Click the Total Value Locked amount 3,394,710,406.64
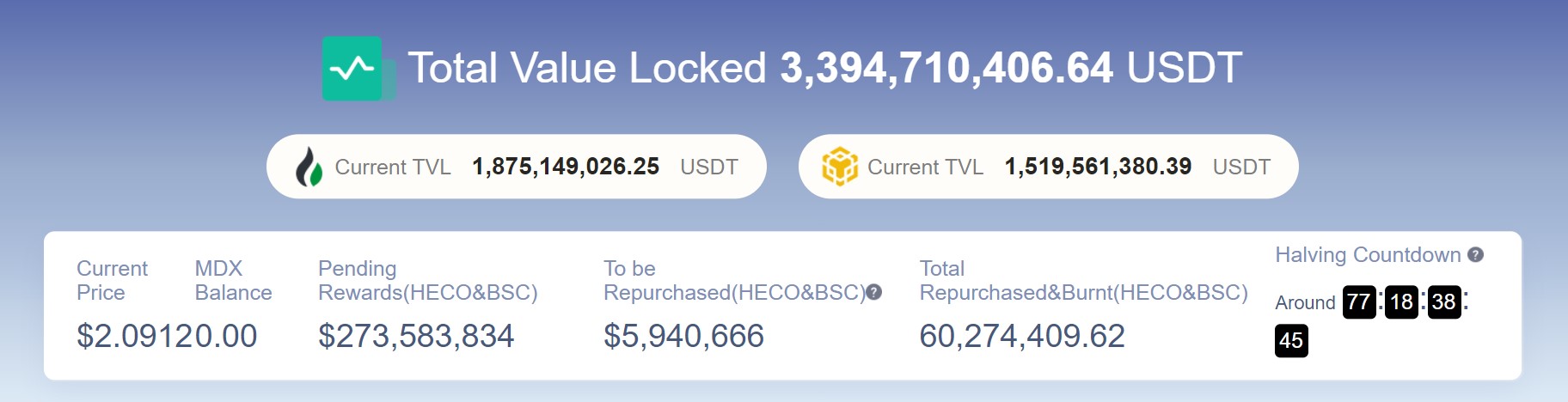This screenshot has width=1568, height=402. coord(946,68)
